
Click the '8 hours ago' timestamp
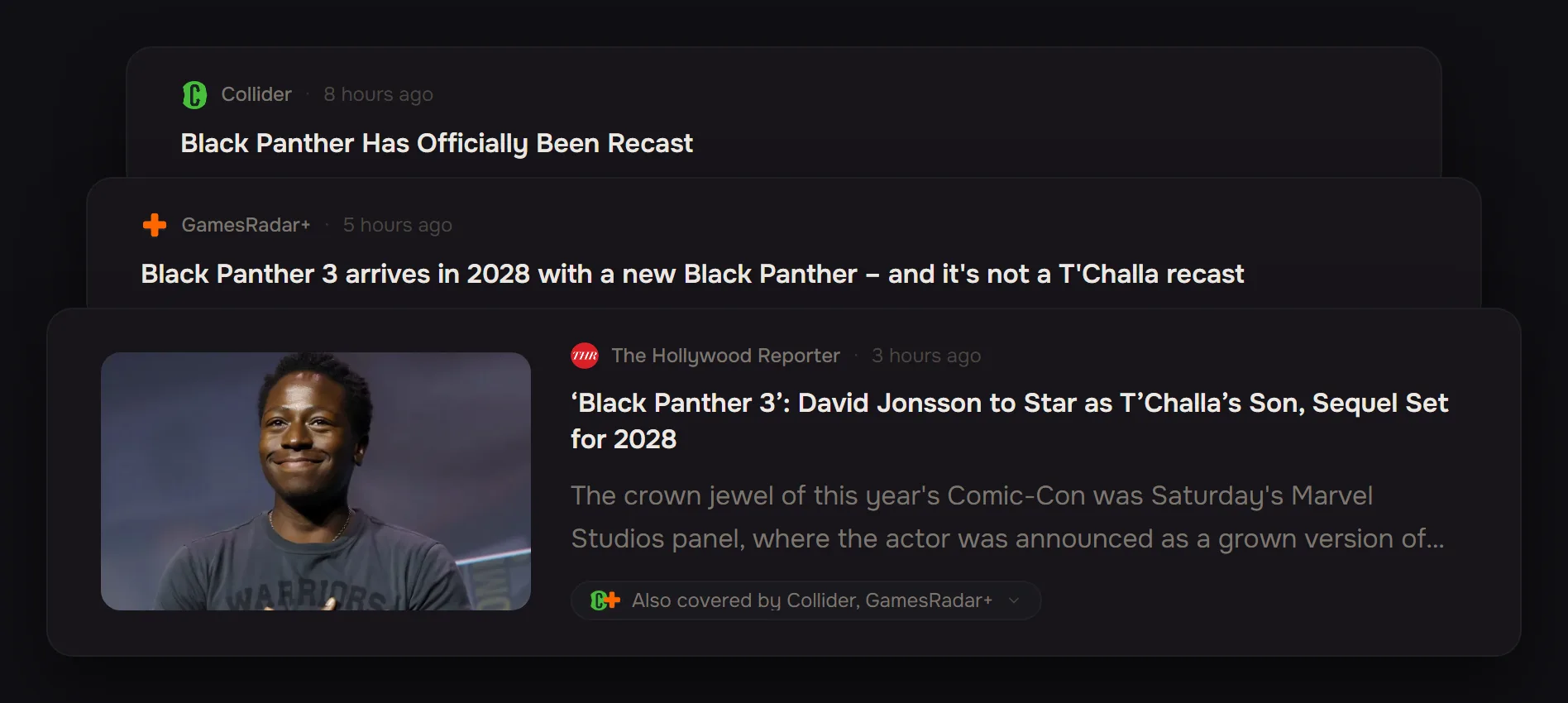pos(378,94)
